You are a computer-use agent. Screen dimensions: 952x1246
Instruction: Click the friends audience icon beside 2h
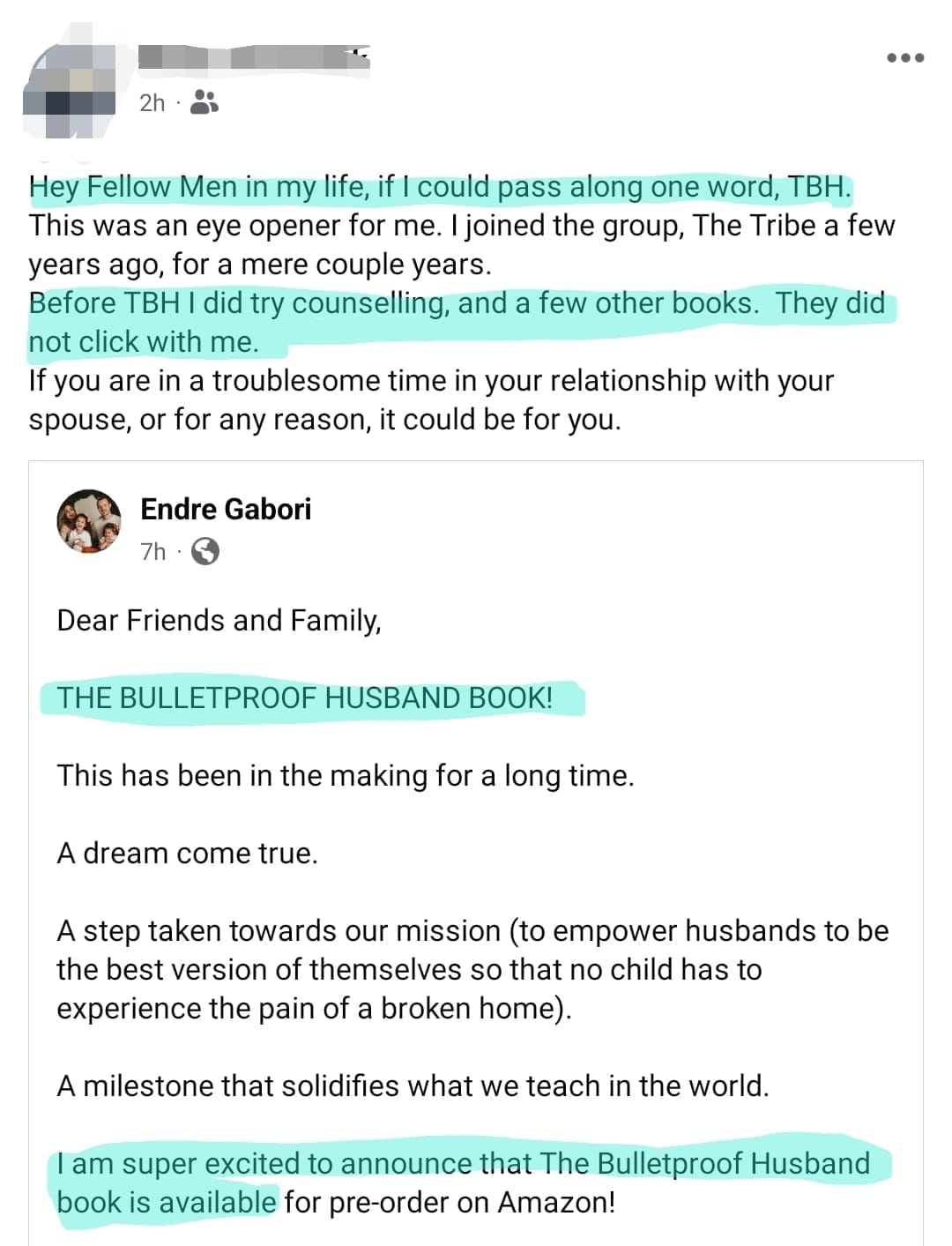point(205,102)
